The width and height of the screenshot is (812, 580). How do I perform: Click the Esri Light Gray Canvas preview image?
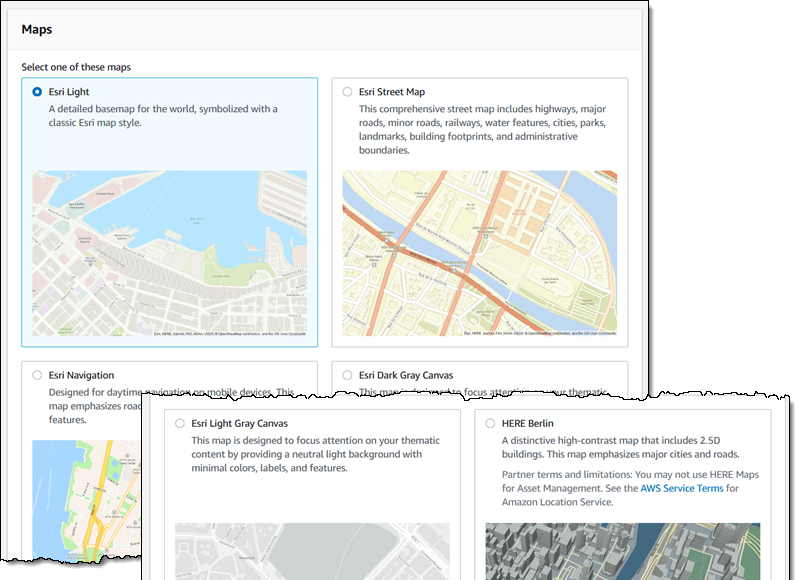coord(312,551)
